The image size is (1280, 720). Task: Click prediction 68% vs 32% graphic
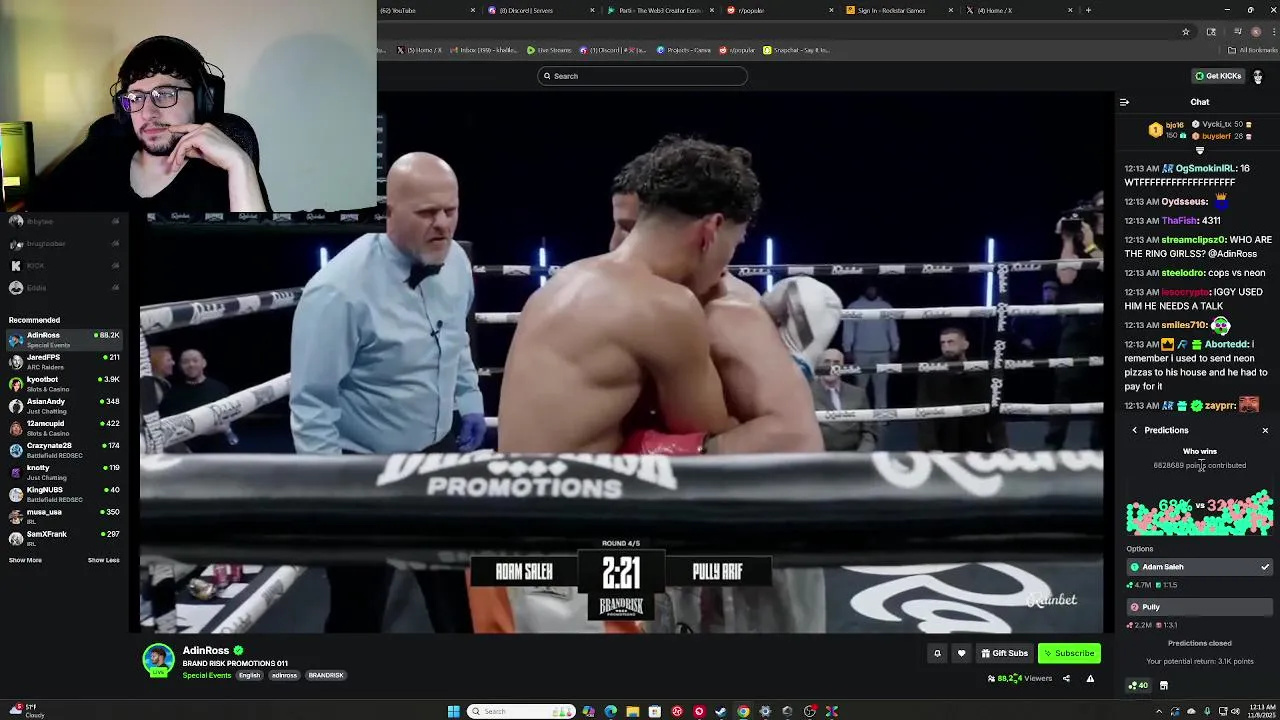[1199, 511]
